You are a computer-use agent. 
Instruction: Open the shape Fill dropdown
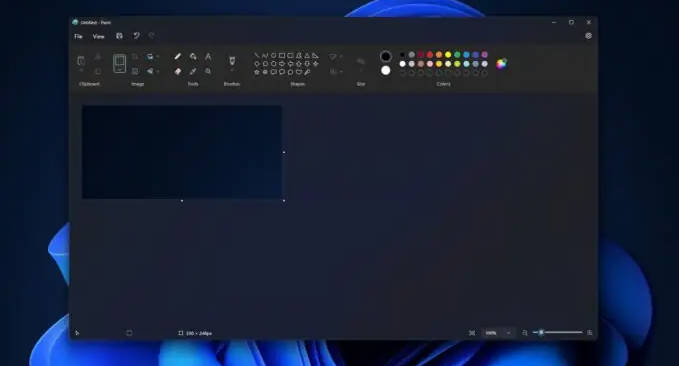[x=336, y=71]
